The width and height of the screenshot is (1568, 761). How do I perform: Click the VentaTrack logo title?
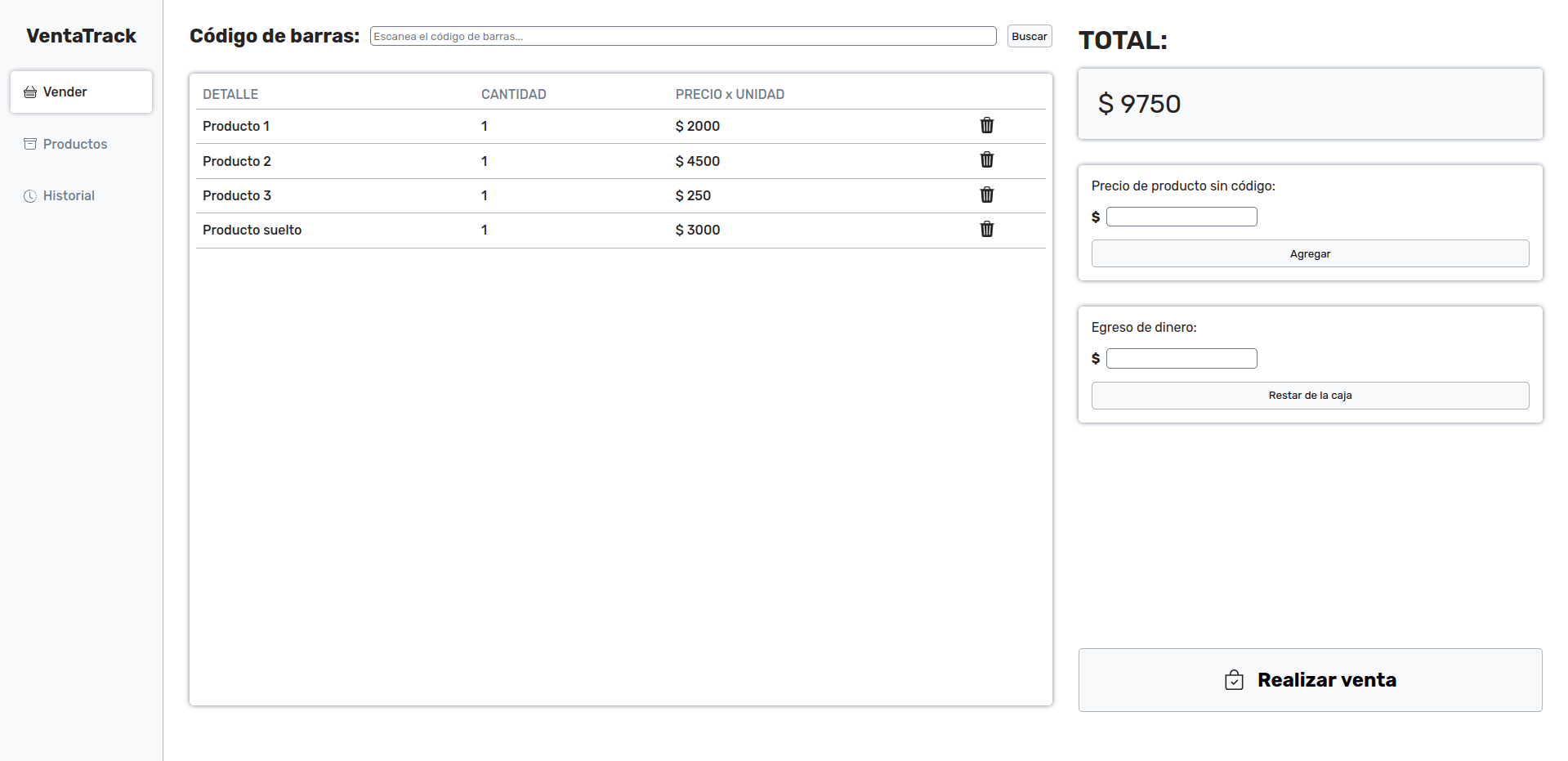tap(81, 36)
